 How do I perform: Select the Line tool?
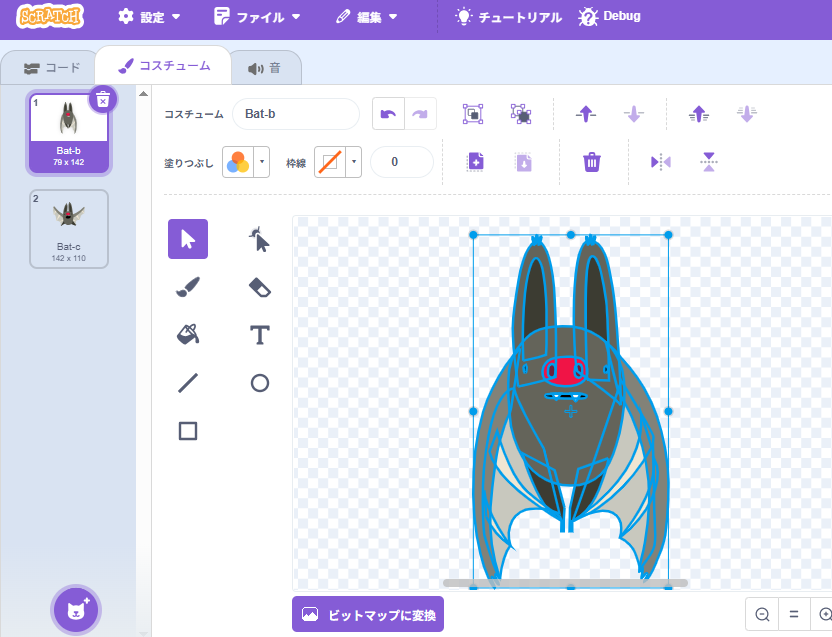[x=188, y=383]
